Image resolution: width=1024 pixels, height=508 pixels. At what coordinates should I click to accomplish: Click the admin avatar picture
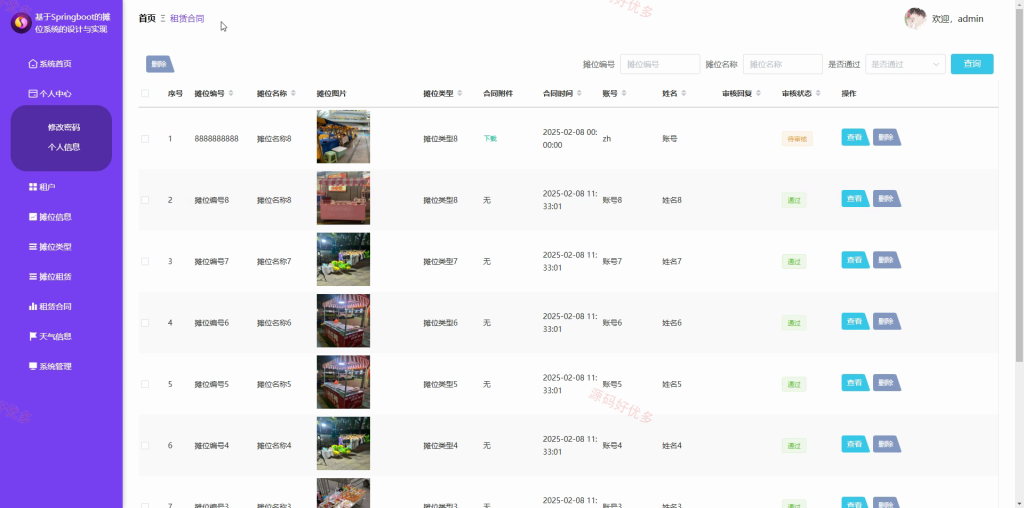pyautogui.click(x=915, y=19)
